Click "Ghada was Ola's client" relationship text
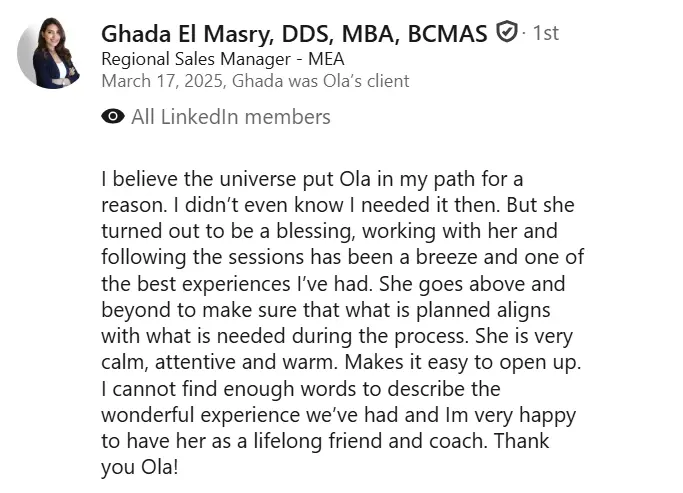The height and width of the screenshot is (493, 683). [x=321, y=81]
